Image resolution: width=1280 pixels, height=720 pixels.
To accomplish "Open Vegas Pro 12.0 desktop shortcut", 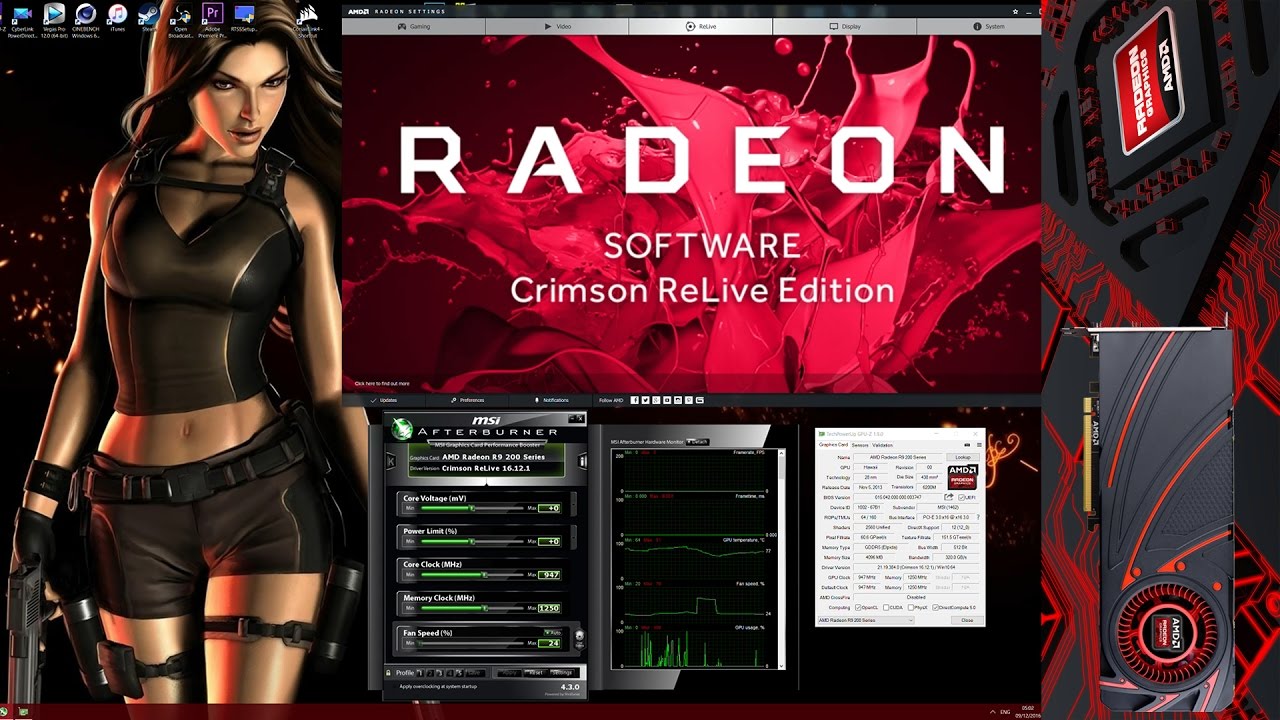I will (55, 20).
